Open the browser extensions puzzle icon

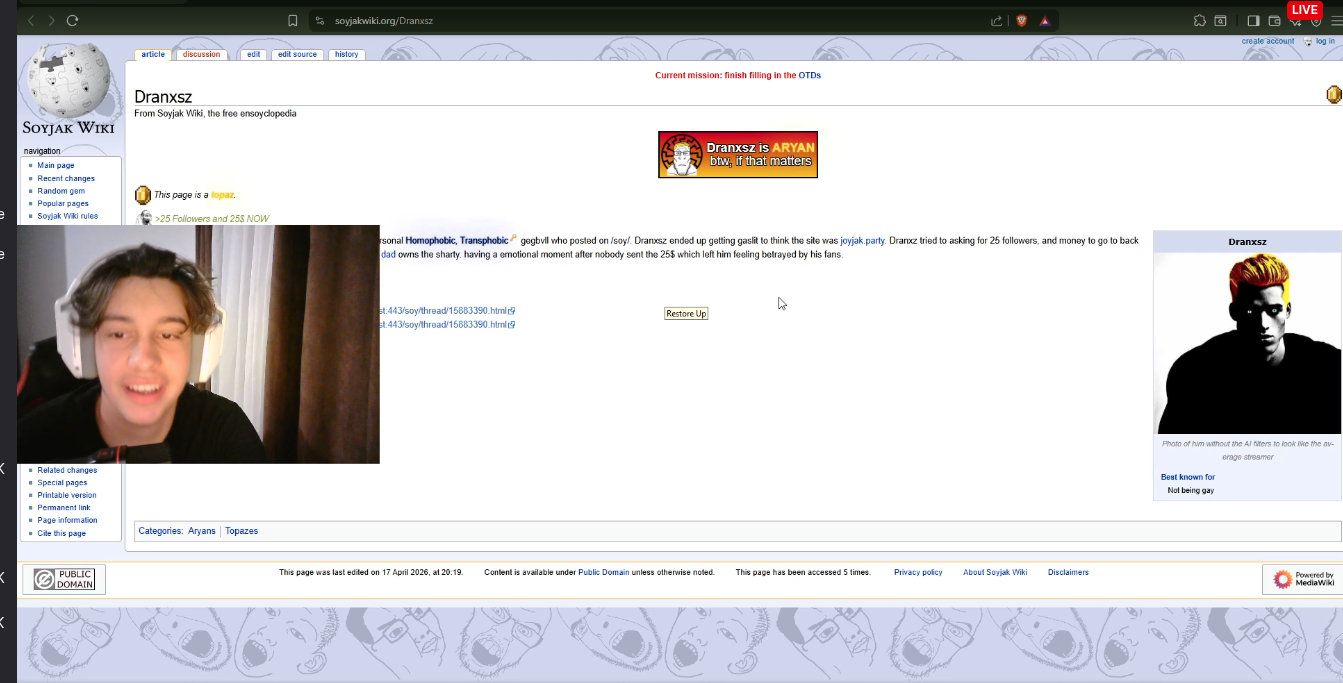tap(1199, 20)
